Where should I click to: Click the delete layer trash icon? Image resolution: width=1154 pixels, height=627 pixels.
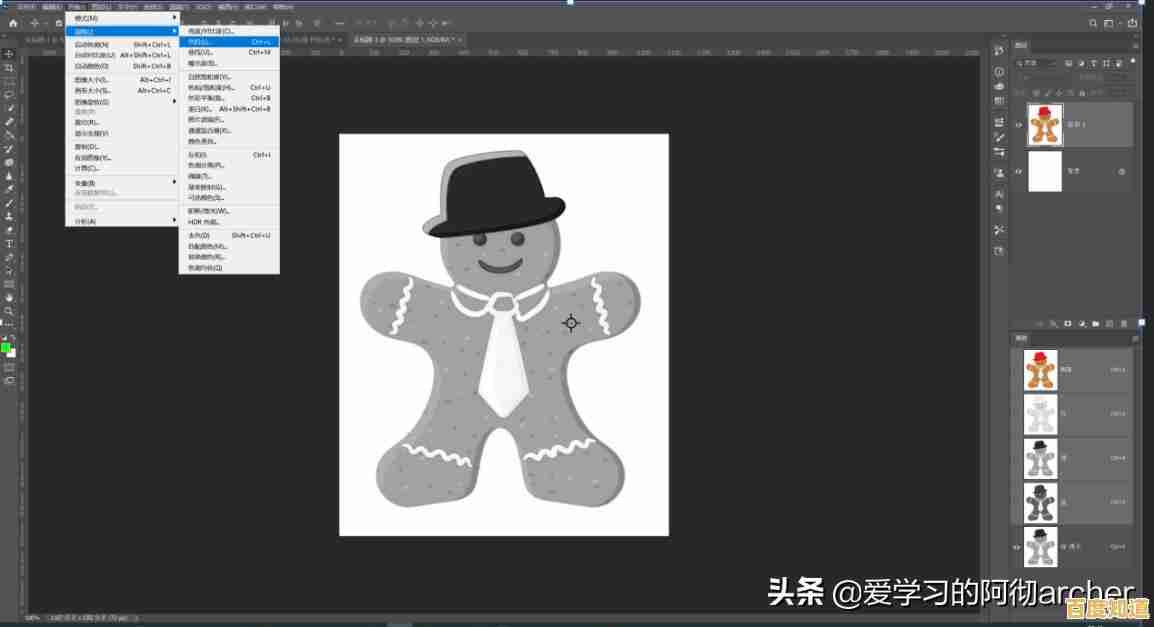coord(1125,324)
